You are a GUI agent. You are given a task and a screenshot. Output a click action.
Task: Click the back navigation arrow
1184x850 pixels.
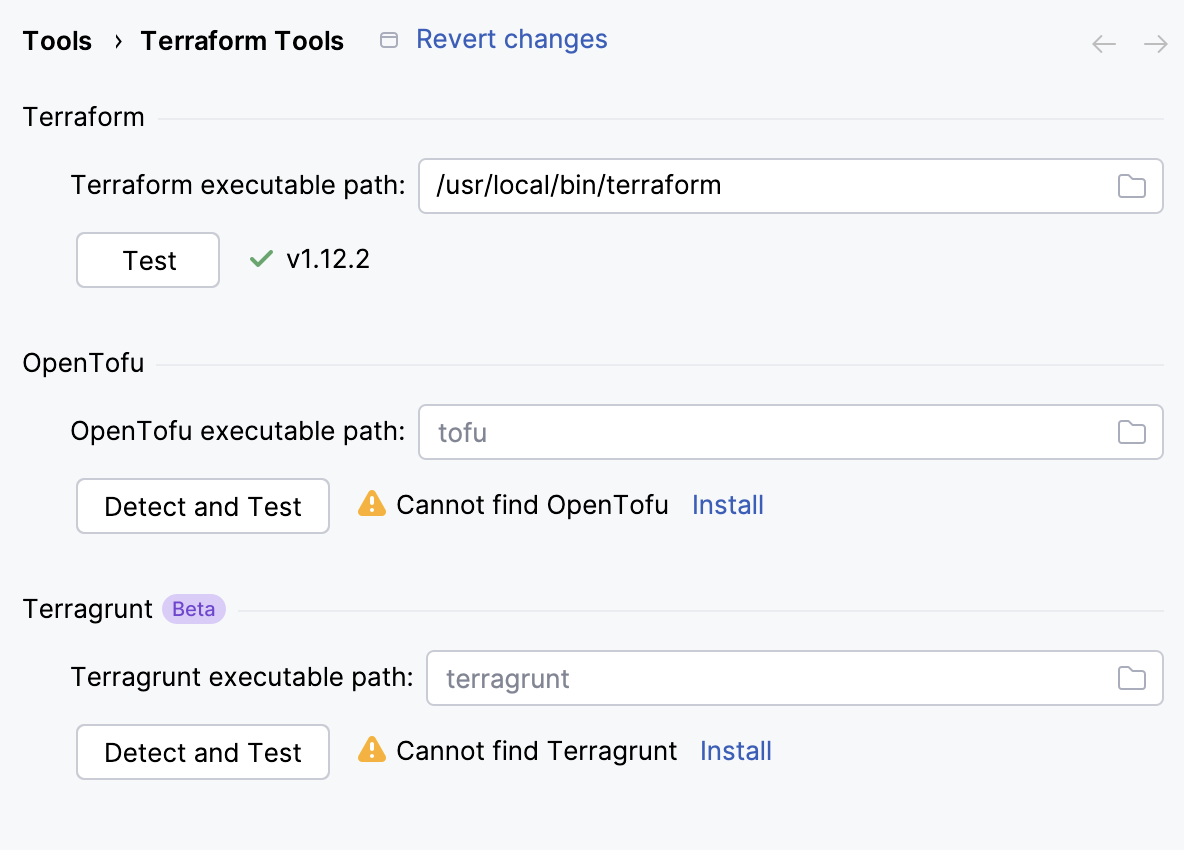click(x=1103, y=44)
